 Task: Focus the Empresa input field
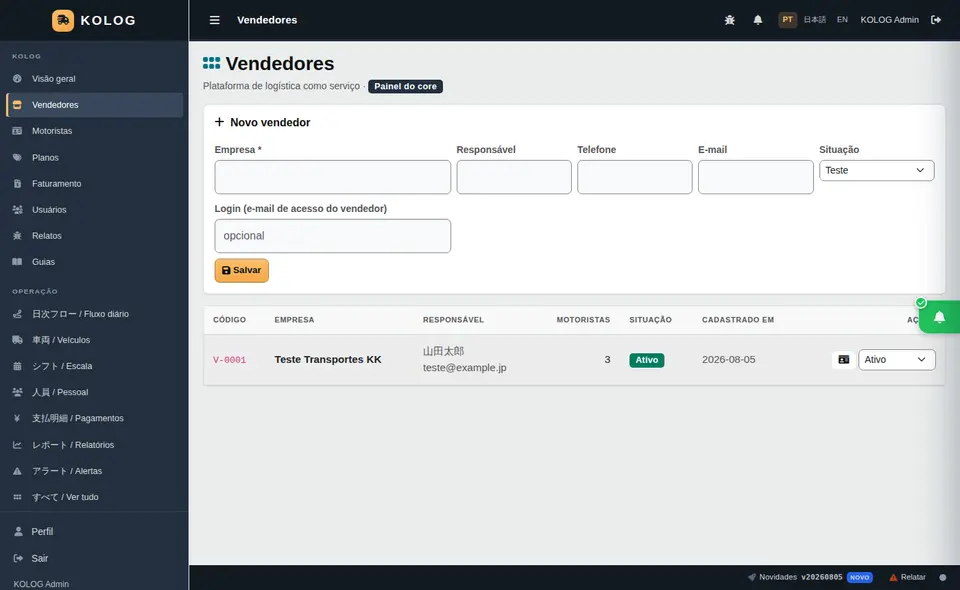pyautogui.click(x=332, y=177)
